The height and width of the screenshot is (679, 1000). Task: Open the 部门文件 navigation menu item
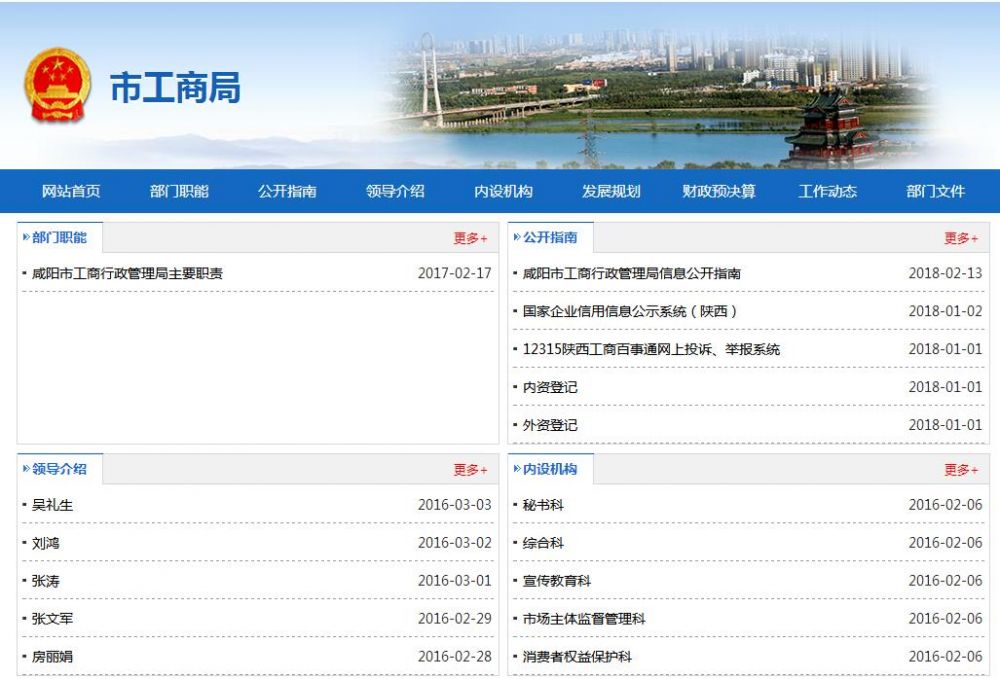click(x=937, y=191)
